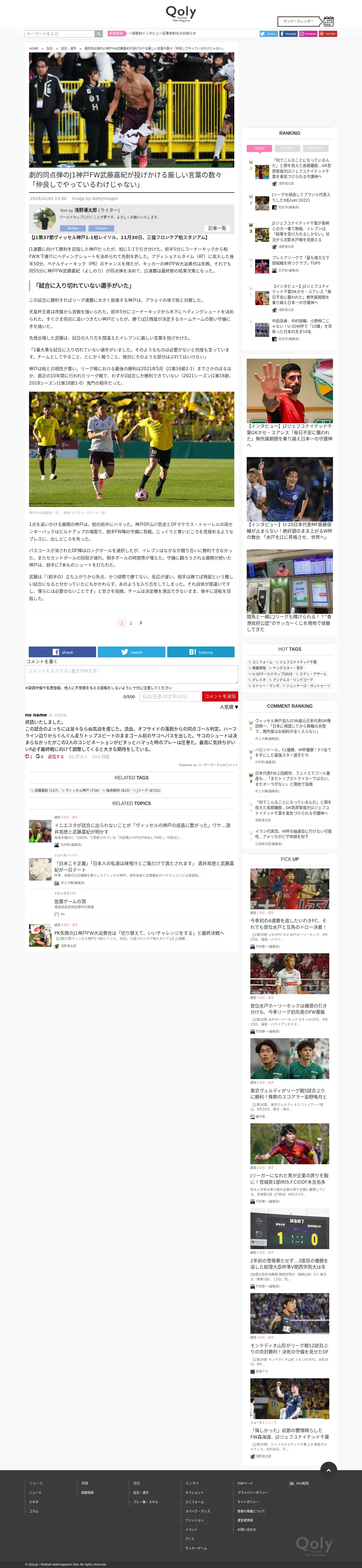The width and height of the screenshot is (362, 1568).
Task: Open the 人気順 comment sort dropdown
Action: [229, 707]
